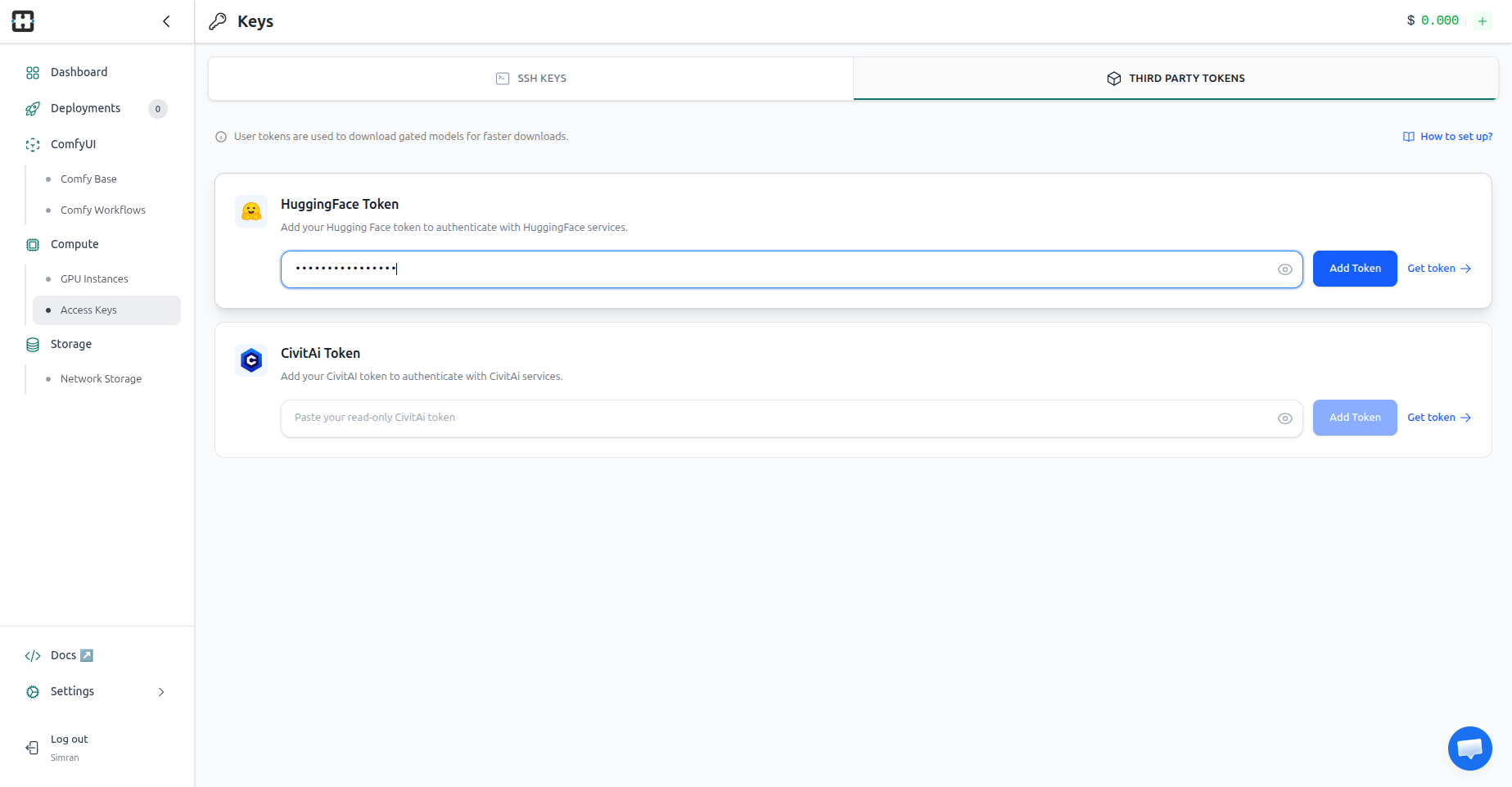The height and width of the screenshot is (787, 1512).
Task: Click the Settings gear icon
Action: (33, 692)
